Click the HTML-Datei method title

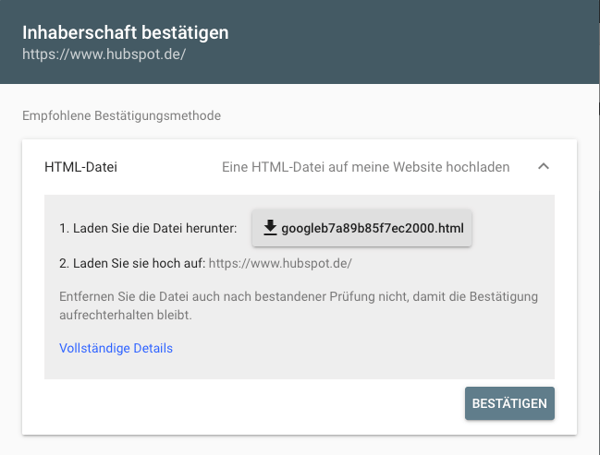click(81, 167)
